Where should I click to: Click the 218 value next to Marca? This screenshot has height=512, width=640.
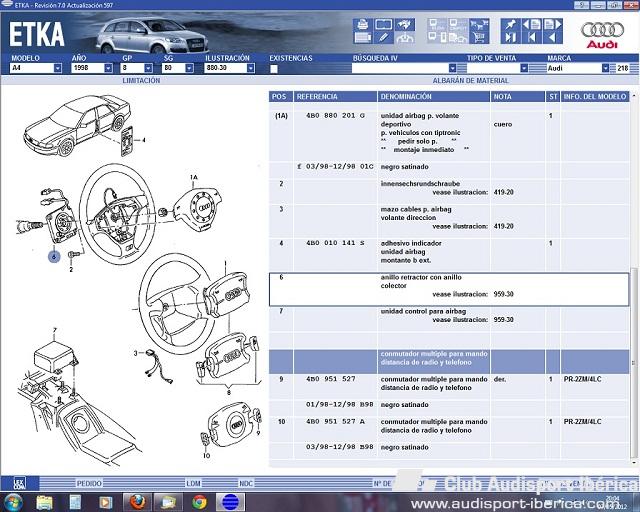pyautogui.click(x=623, y=68)
